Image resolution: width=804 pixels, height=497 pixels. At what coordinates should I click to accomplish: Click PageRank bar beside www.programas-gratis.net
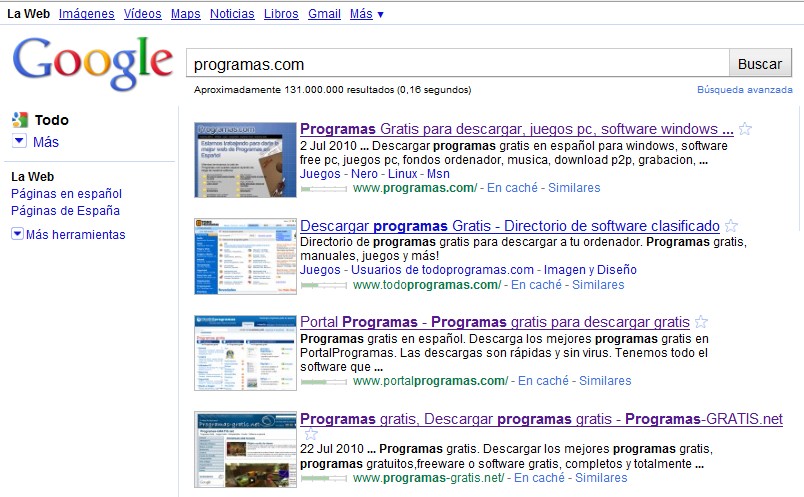pos(324,479)
